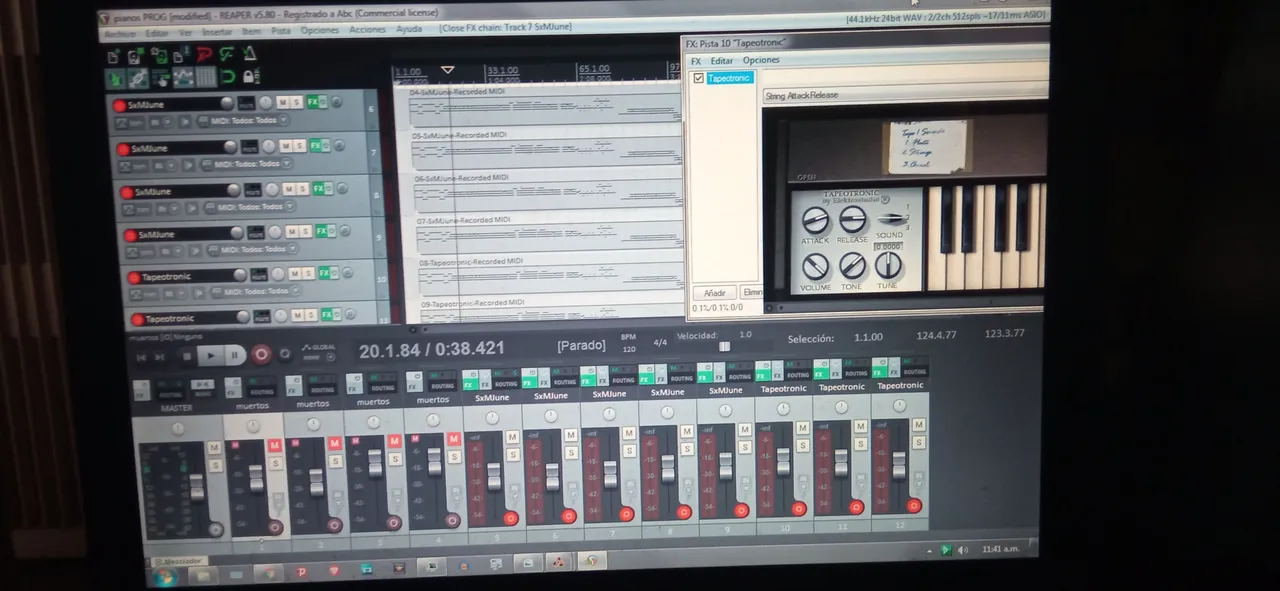The image size is (1280, 591).
Task: Open the Opciones menu in the FX window
Action: [761, 61]
